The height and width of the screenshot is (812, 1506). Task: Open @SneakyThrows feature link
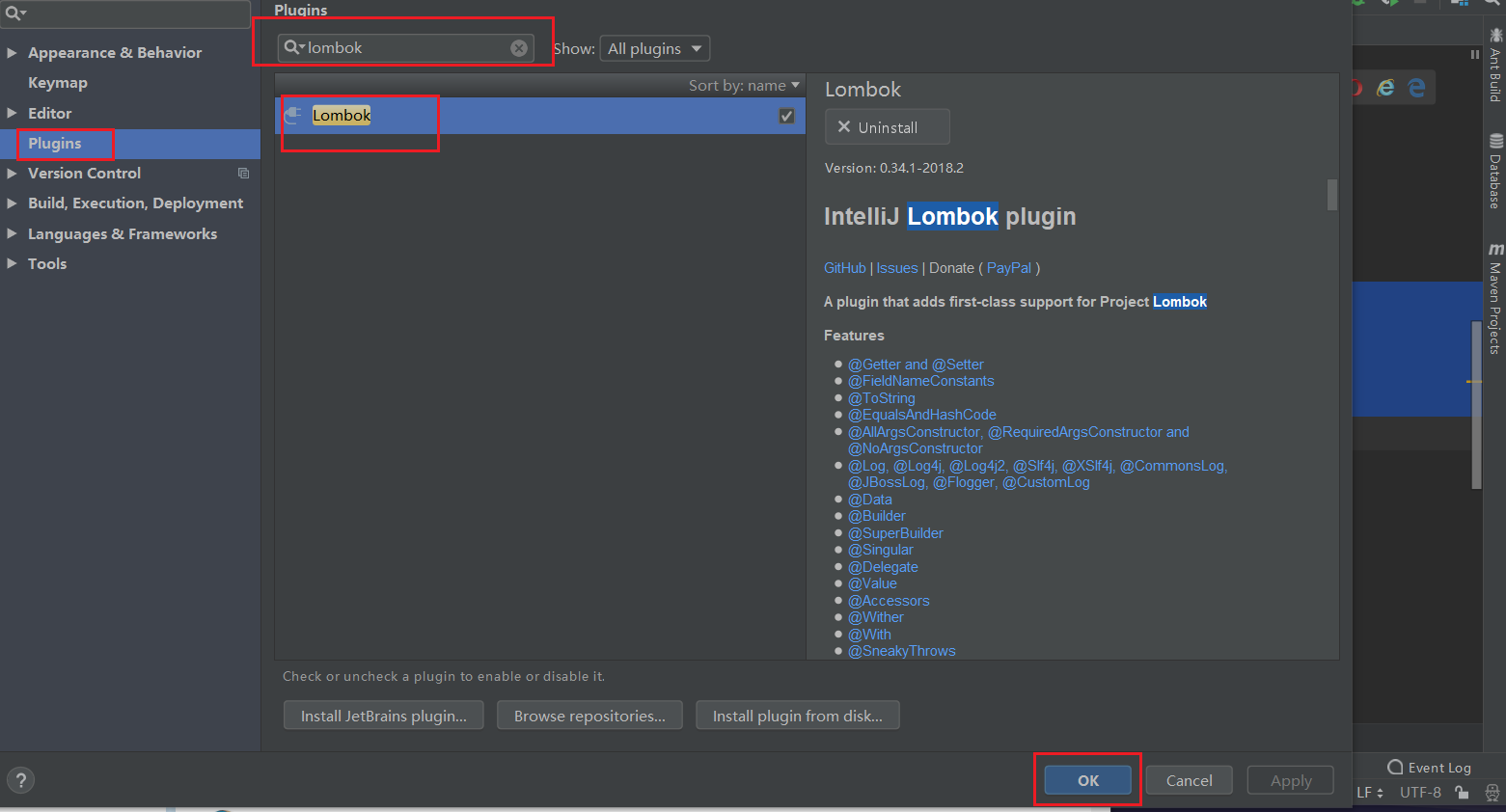pos(902,651)
